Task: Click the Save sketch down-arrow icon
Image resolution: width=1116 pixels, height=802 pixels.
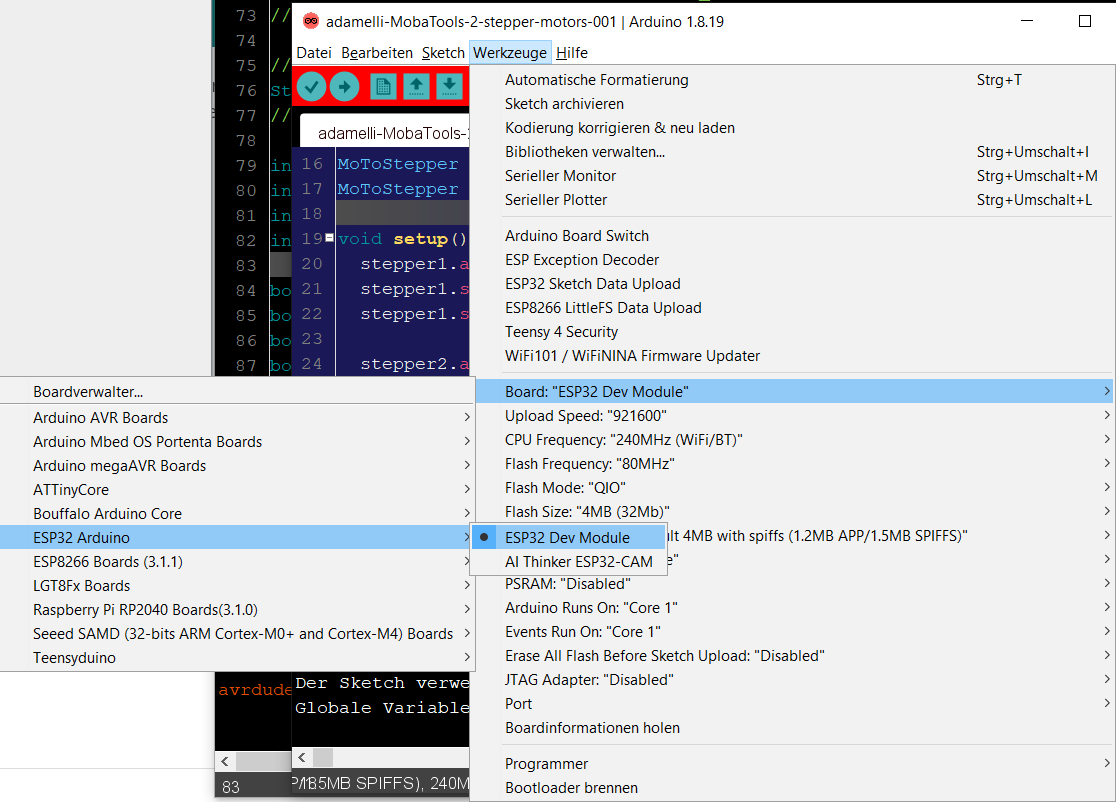Action: [x=449, y=87]
